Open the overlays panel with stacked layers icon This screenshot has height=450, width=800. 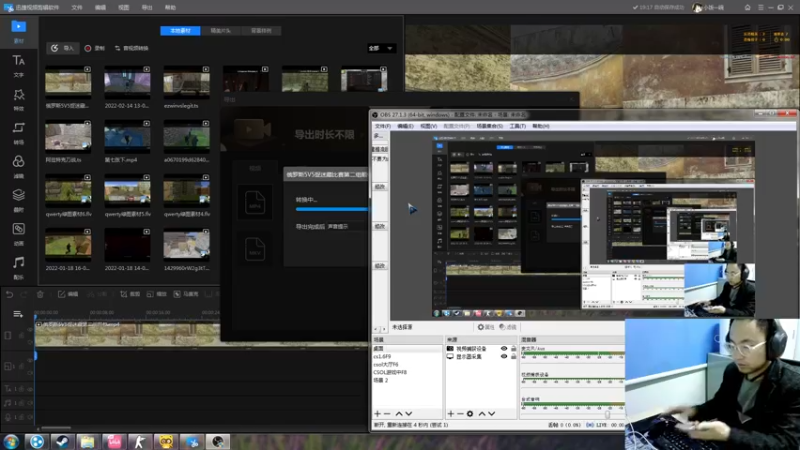(18, 200)
